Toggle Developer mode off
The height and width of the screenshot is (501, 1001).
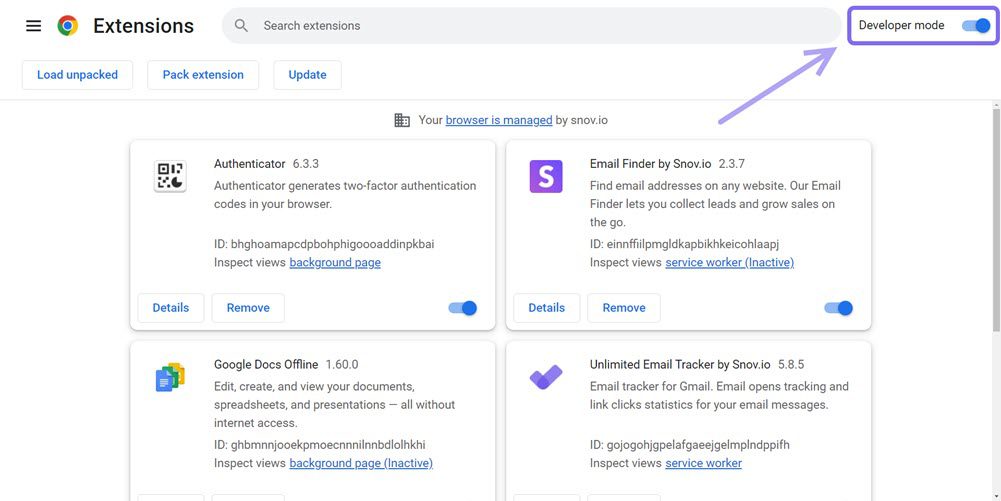(x=976, y=26)
